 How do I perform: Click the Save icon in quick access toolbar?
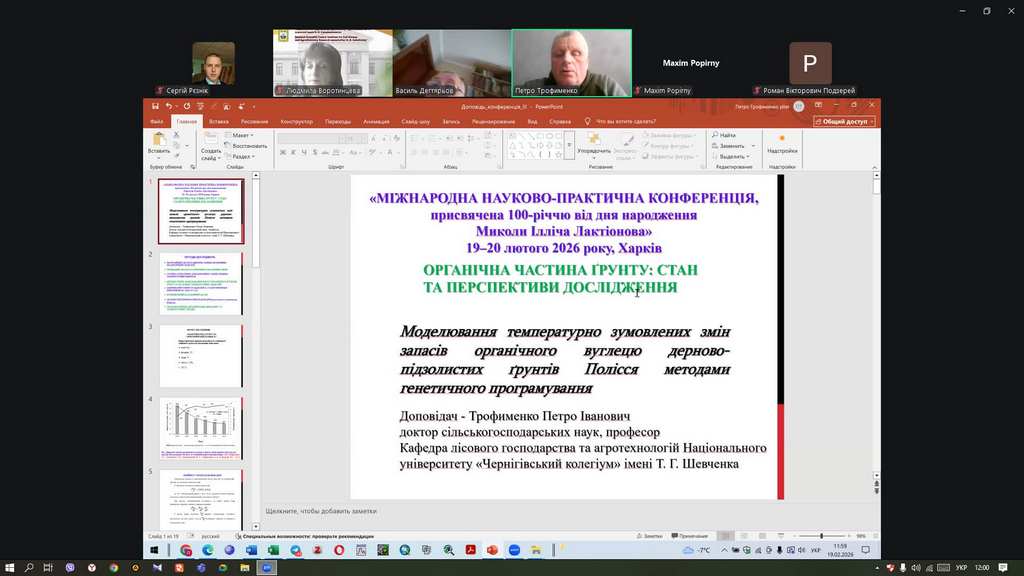[156, 105]
